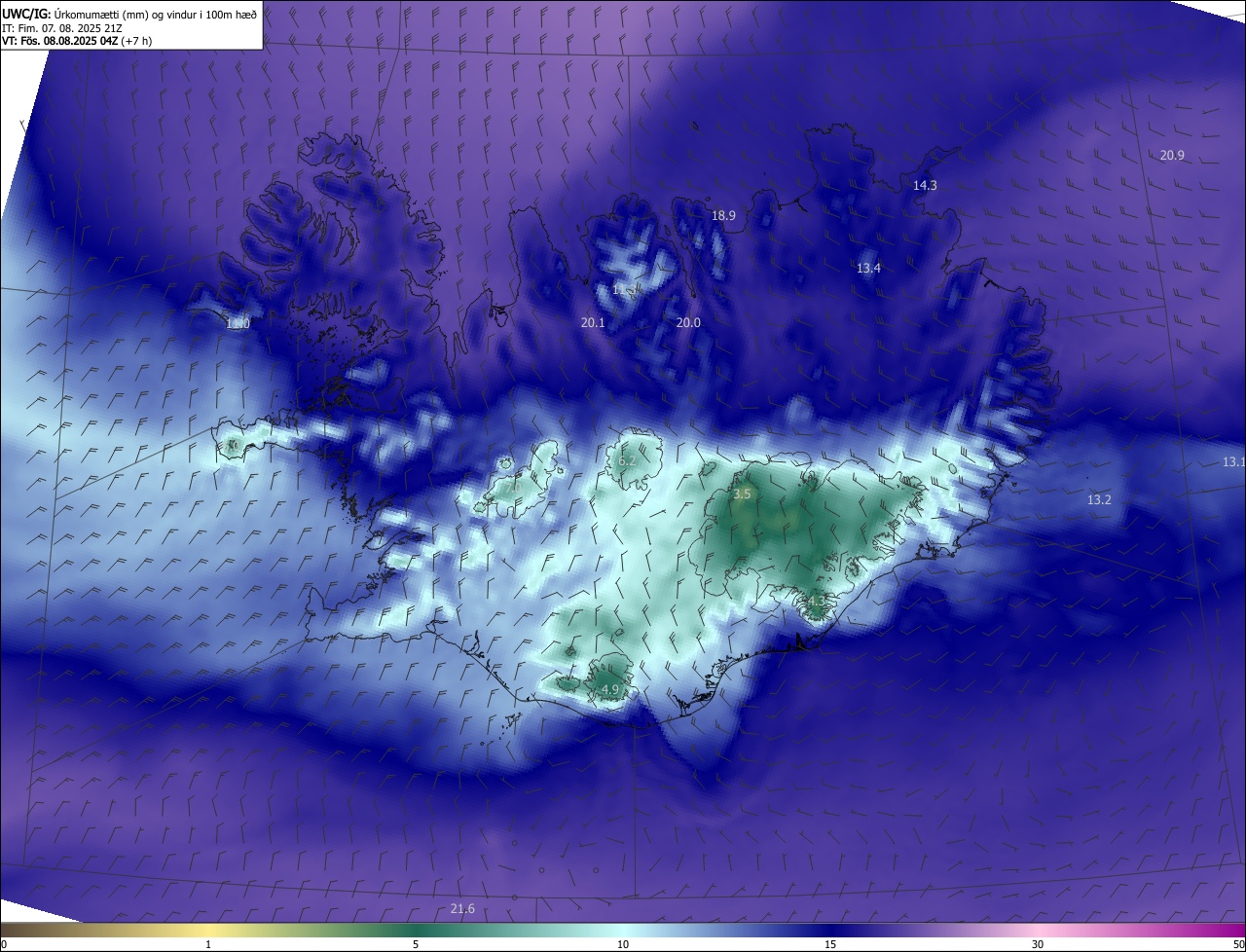The width and height of the screenshot is (1246, 952).
Task: Click the 5 tick label on the color scale
Action: click(x=416, y=944)
